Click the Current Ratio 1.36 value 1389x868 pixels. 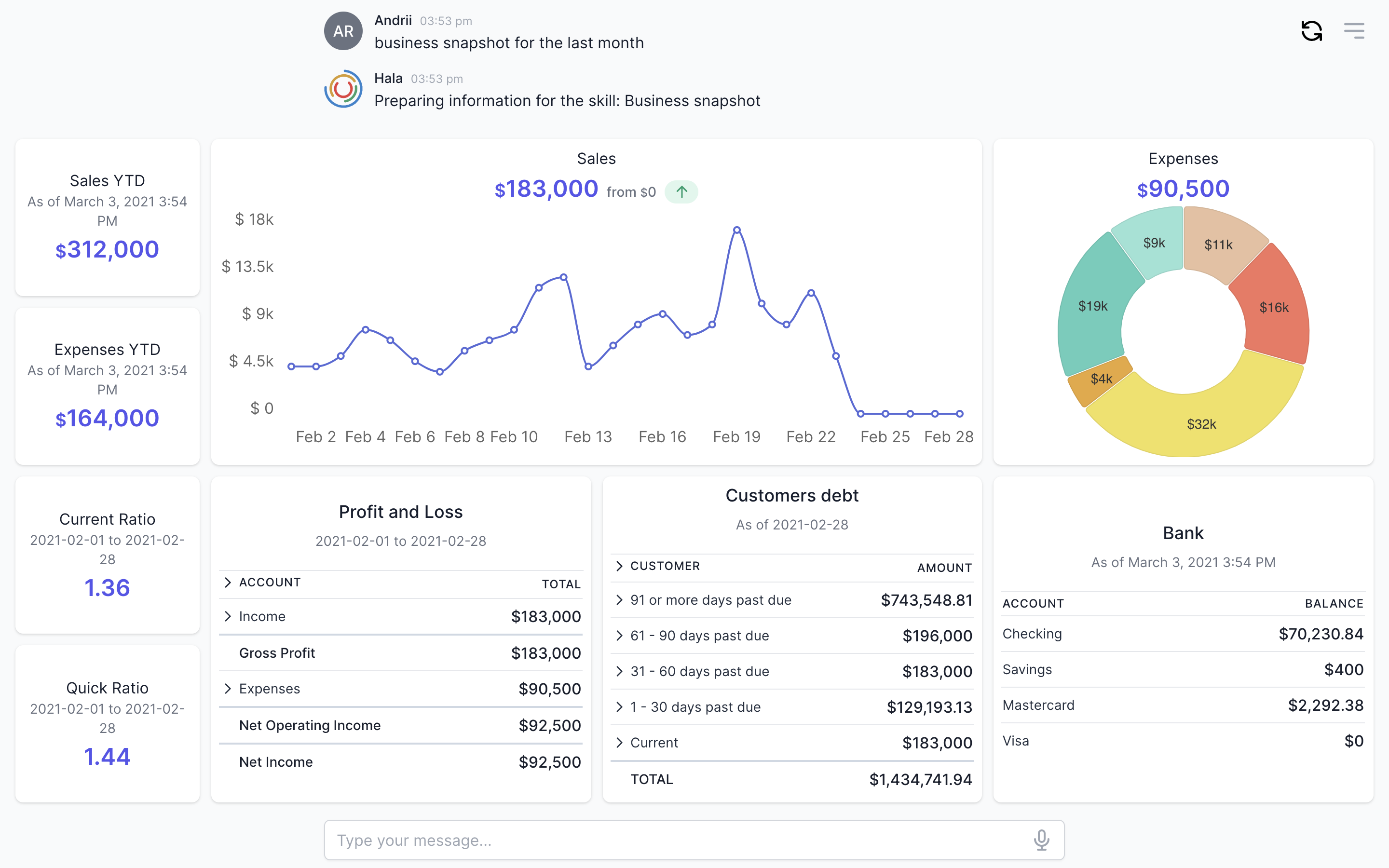click(108, 587)
